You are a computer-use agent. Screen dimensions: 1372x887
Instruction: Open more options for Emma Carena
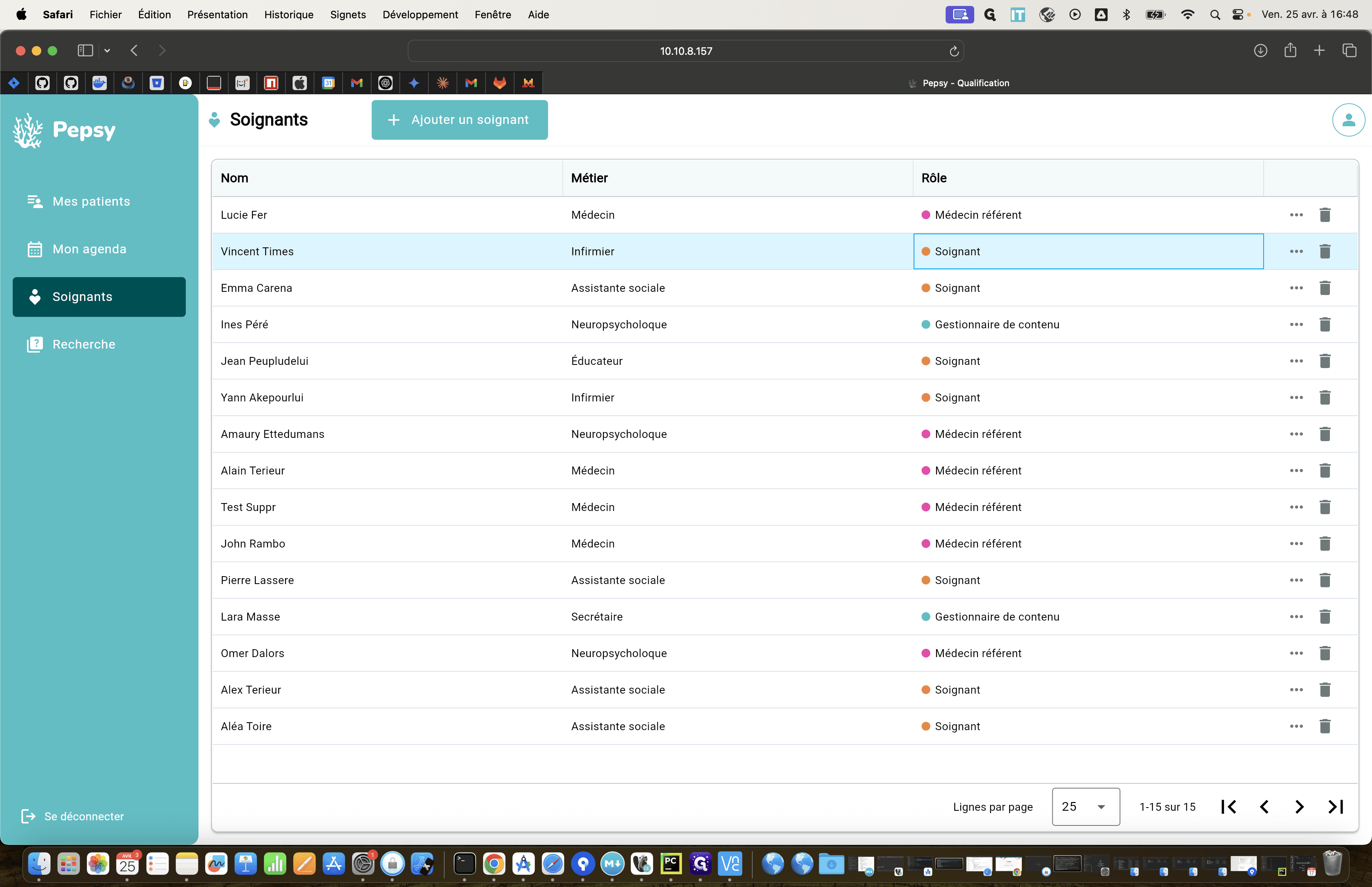1296,288
